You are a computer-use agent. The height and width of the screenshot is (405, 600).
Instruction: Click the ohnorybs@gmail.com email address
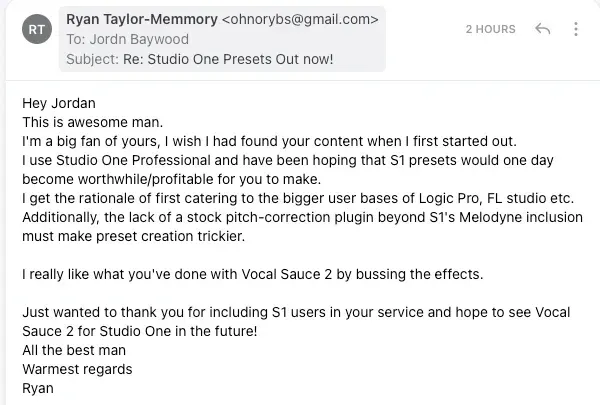point(300,19)
